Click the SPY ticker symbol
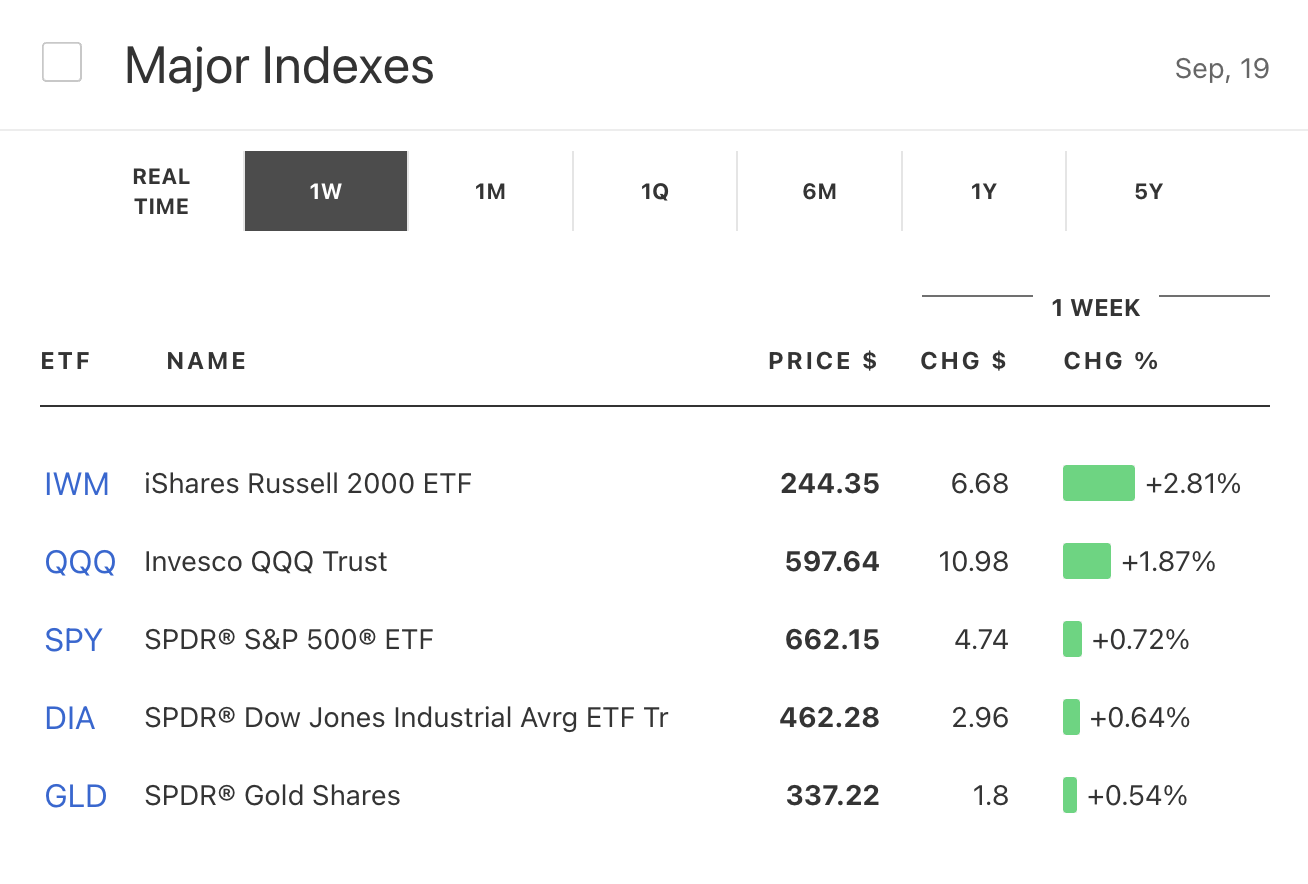1308x884 pixels. [74, 640]
